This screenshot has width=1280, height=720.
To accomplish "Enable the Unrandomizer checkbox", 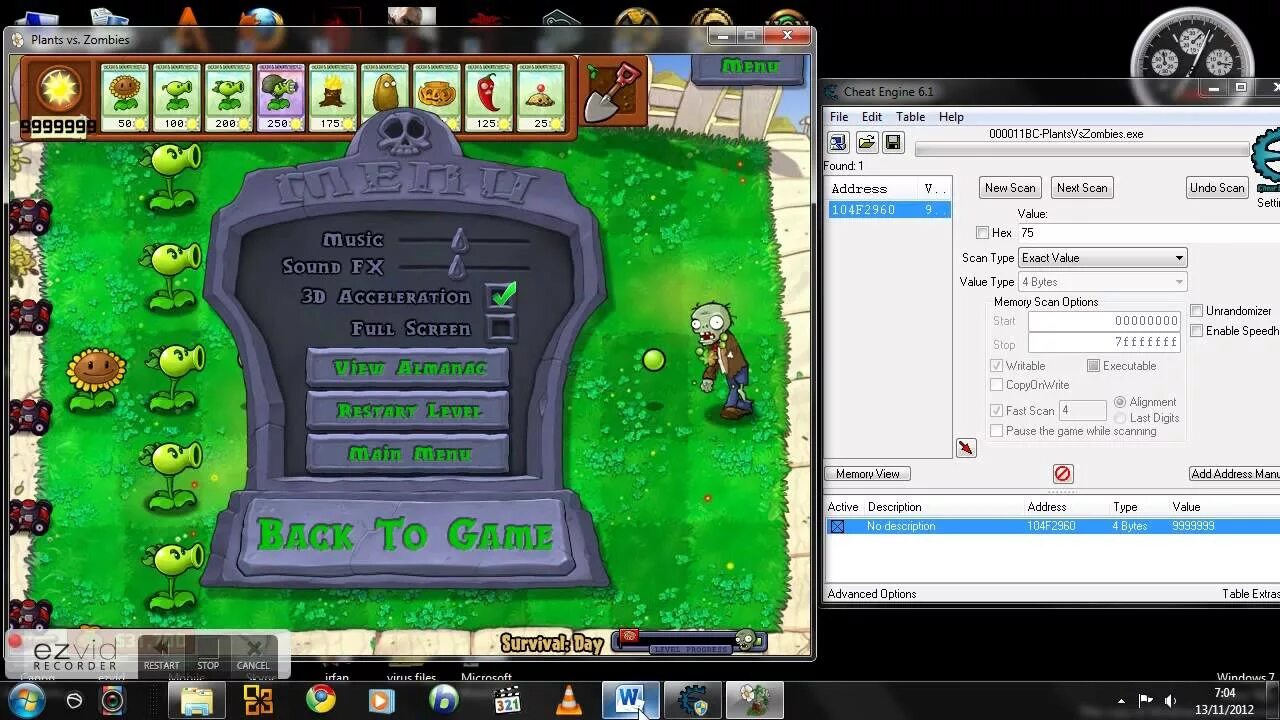I will tap(1196, 311).
